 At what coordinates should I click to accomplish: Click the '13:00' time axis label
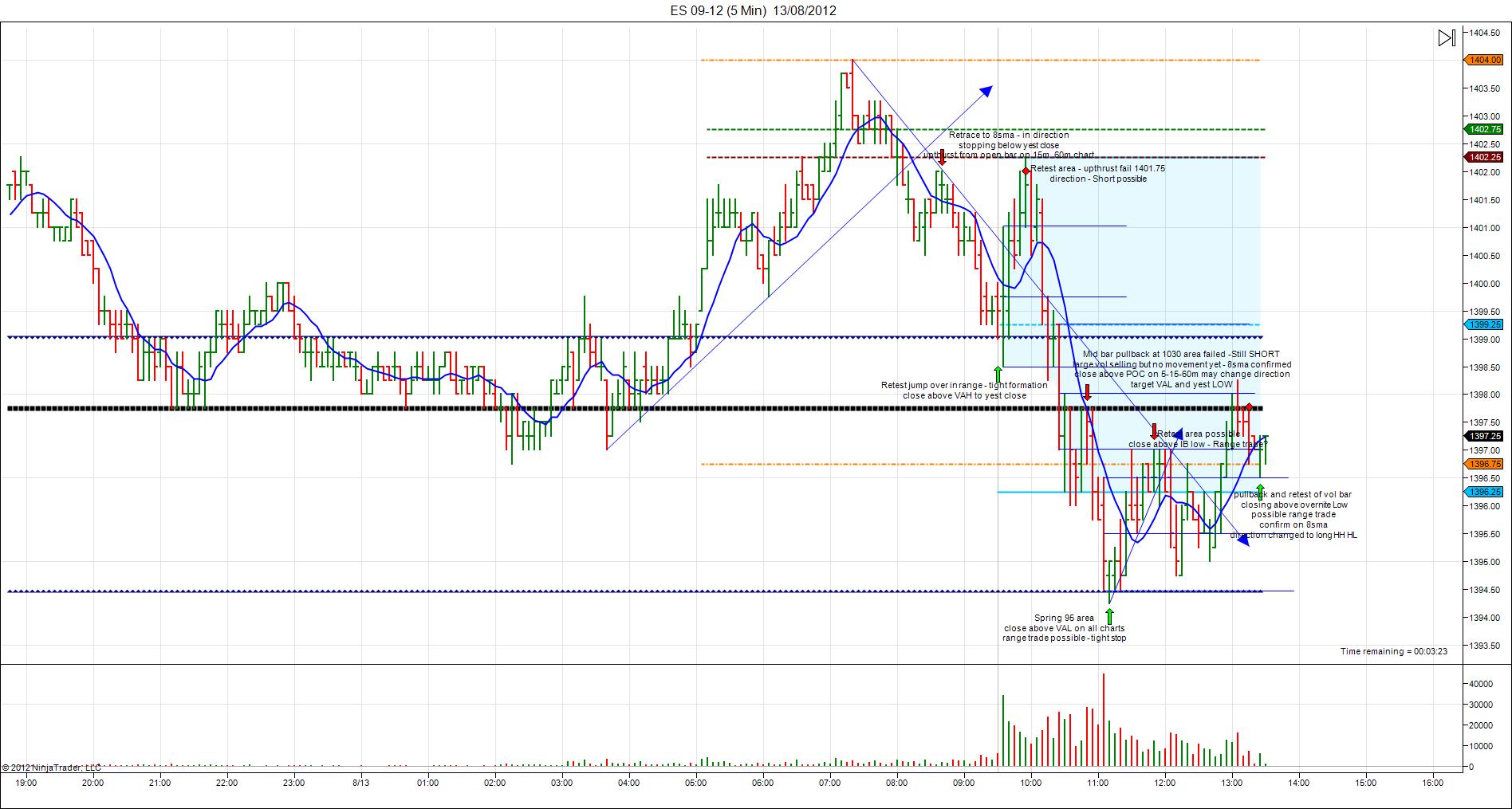tap(1231, 783)
